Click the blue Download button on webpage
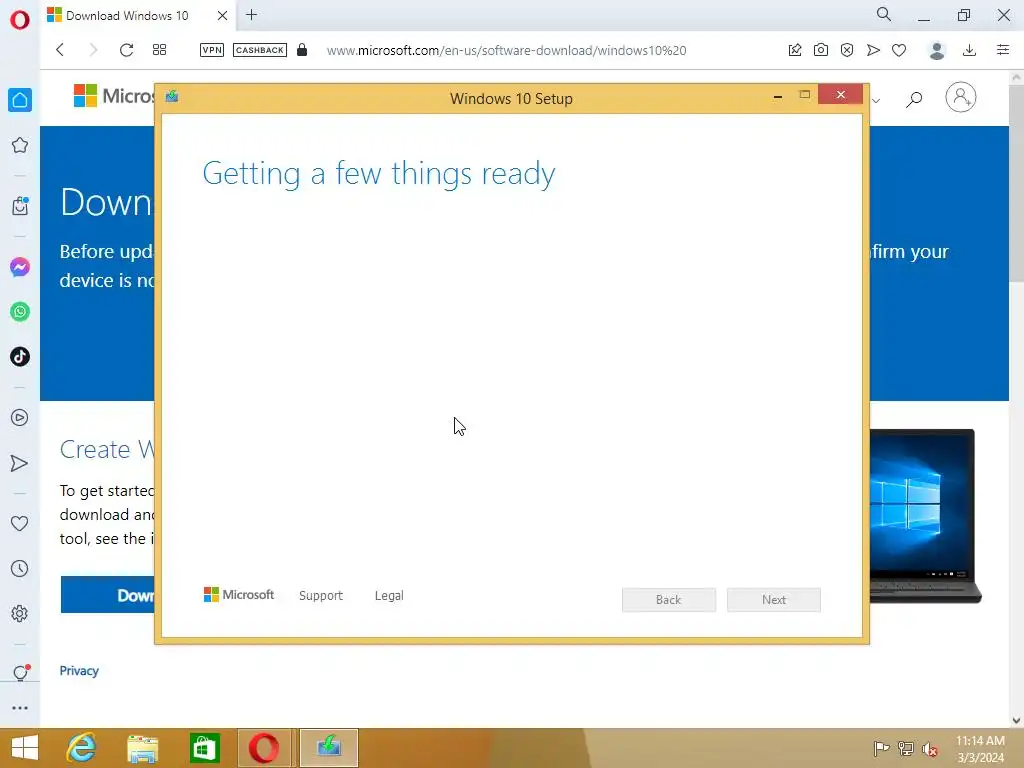The height and width of the screenshot is (768, 1024). click(108, 595)
